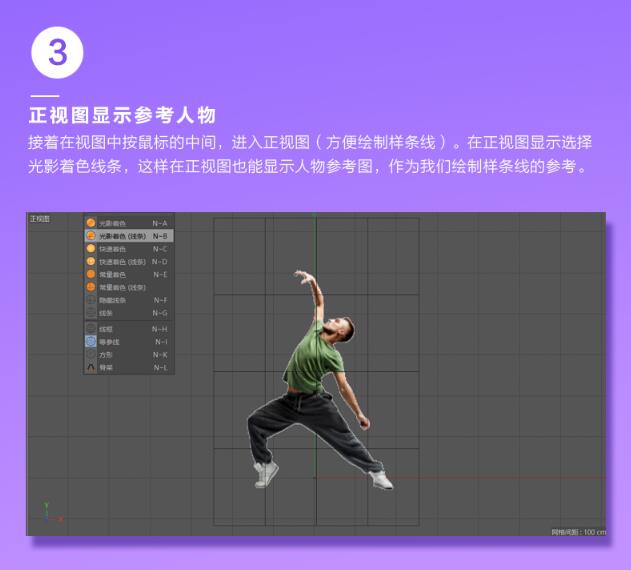Choose 常量着色 (线条) menu entry
631x570 pixels.
click(129, 287)
